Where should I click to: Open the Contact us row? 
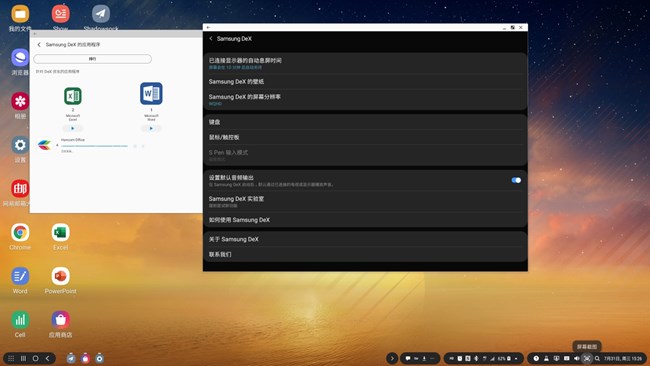[365, 254]
